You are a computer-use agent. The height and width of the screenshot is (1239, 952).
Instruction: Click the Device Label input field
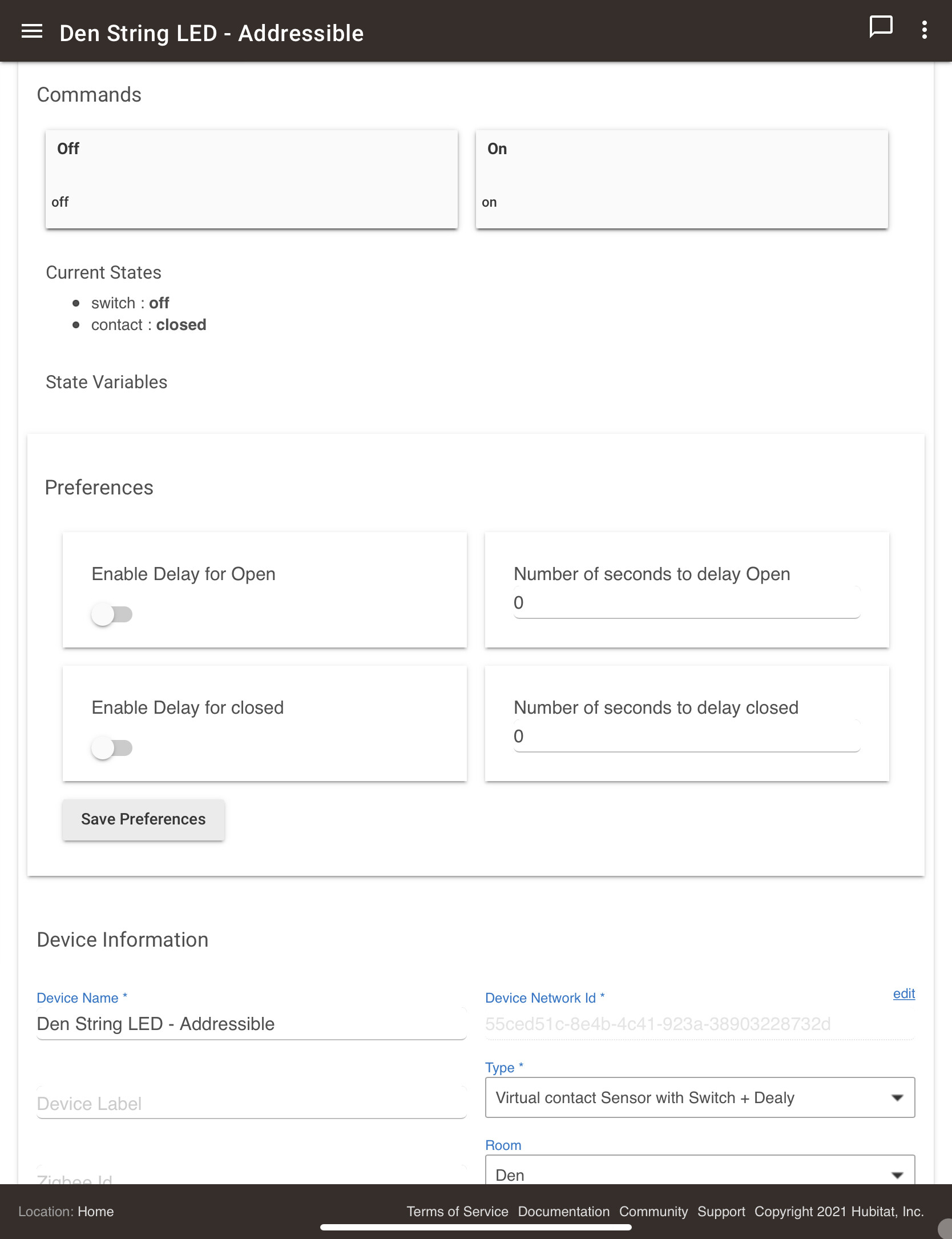[x=251, y=1104]
